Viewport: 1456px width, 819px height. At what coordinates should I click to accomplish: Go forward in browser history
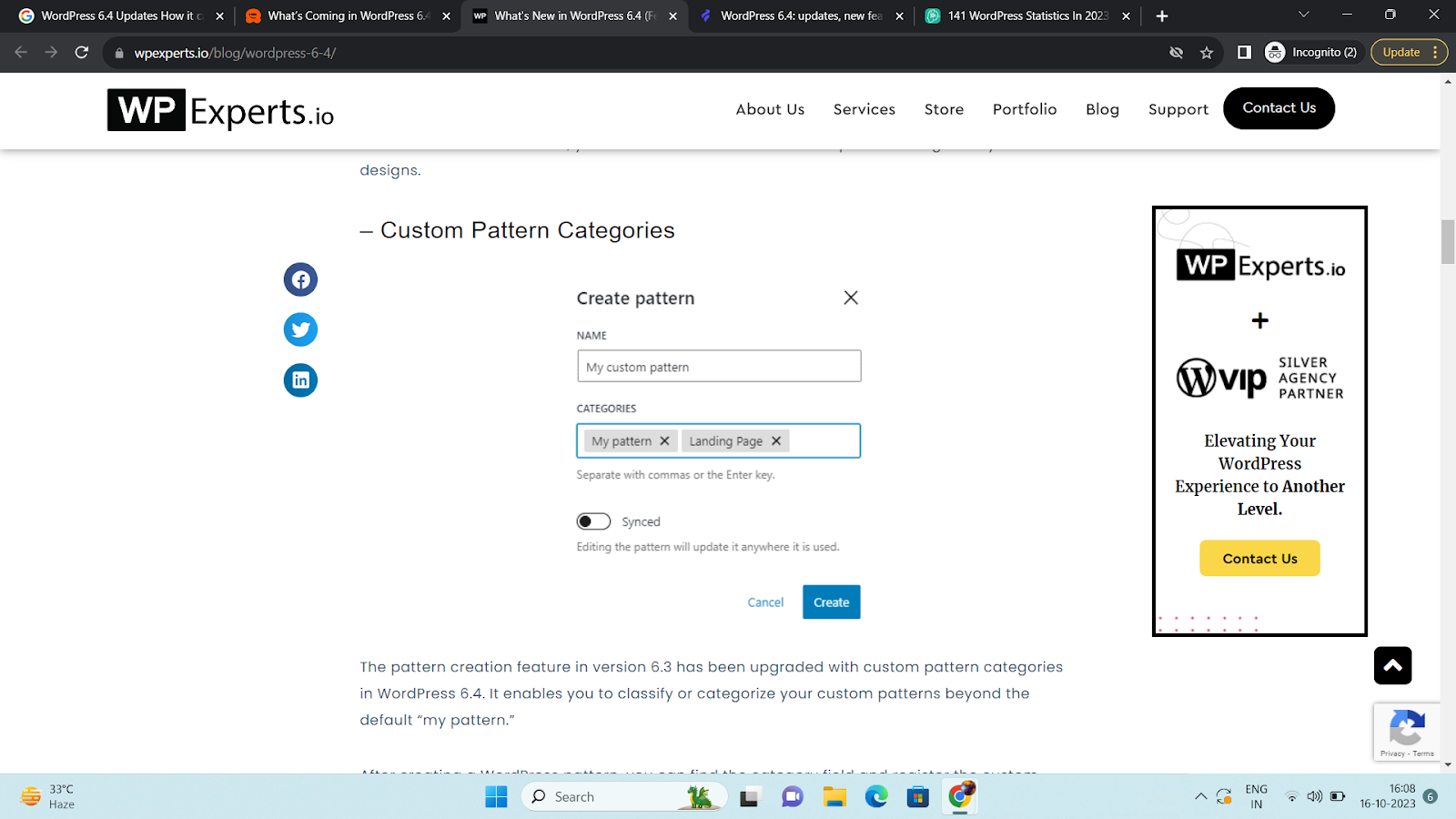point(51,53)
